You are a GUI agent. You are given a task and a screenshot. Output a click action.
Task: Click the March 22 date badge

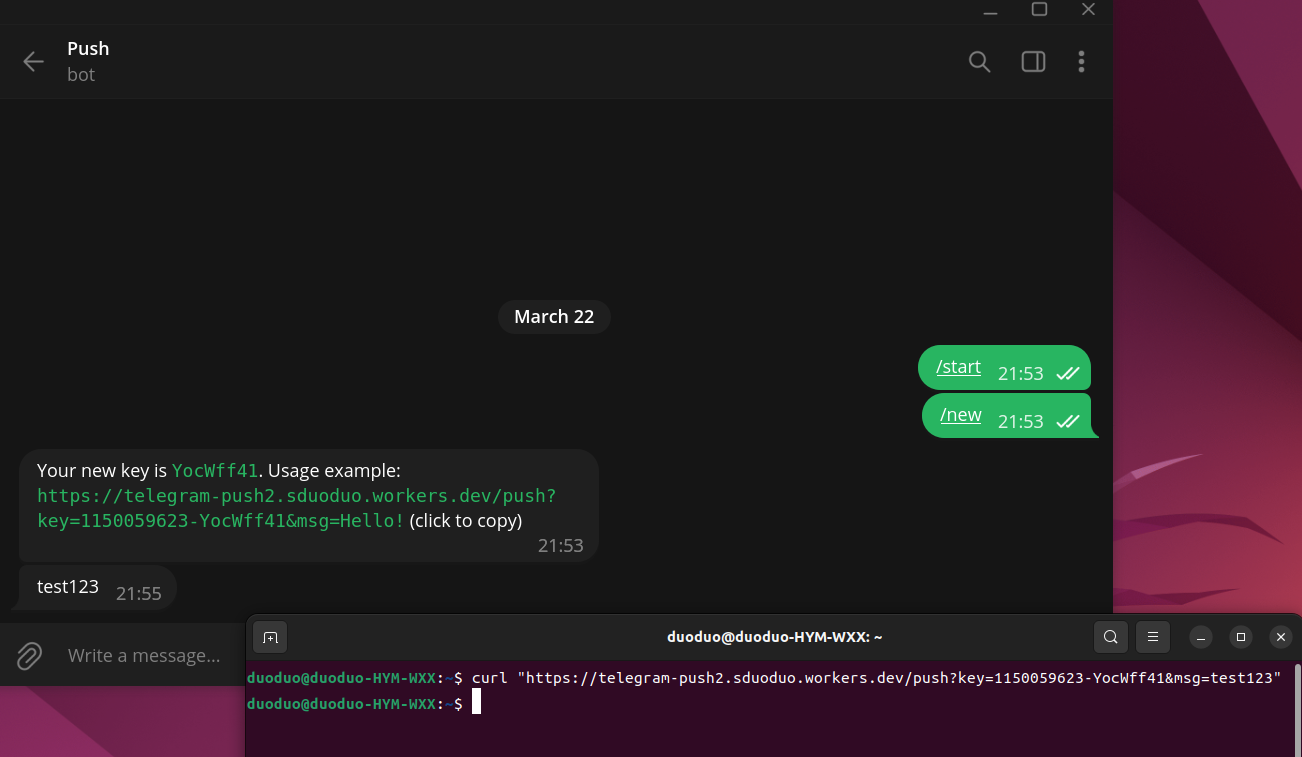click(554, 317)
